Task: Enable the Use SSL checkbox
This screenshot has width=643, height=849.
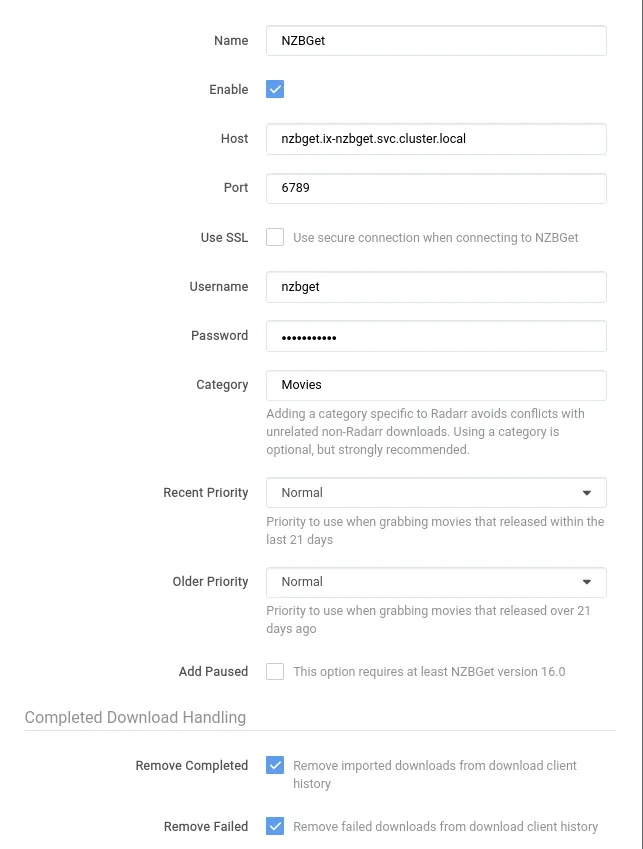Action: pos(275,237)
